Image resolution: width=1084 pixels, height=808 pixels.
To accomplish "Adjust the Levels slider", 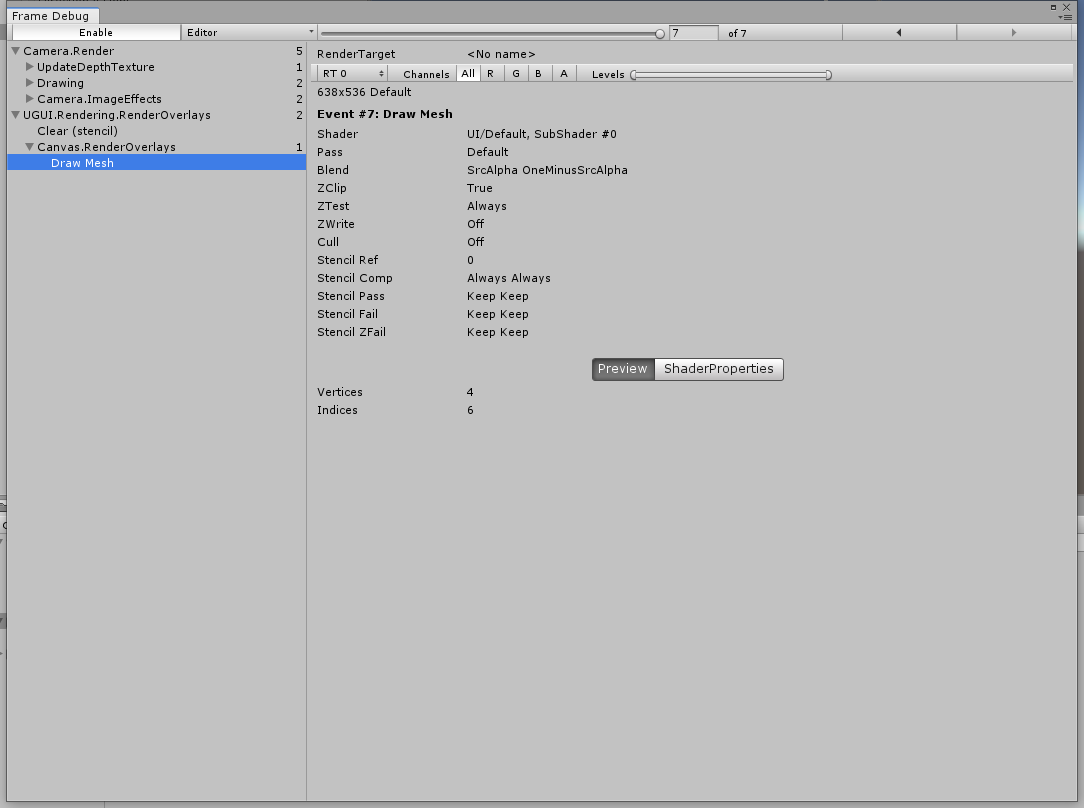I will 731,74.
